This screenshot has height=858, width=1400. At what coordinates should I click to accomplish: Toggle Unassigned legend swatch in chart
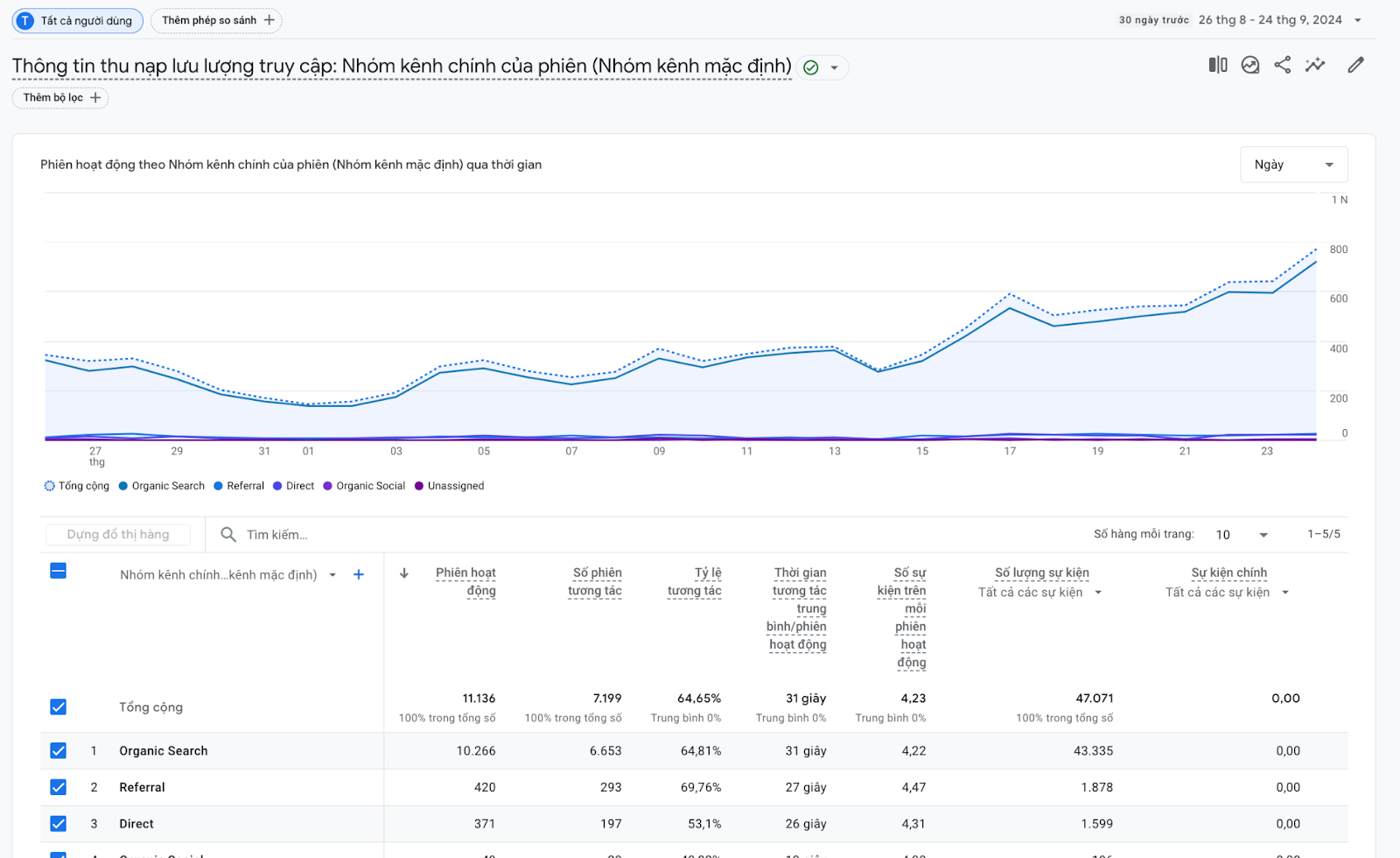pyautogui.click(x=419, y=486)
